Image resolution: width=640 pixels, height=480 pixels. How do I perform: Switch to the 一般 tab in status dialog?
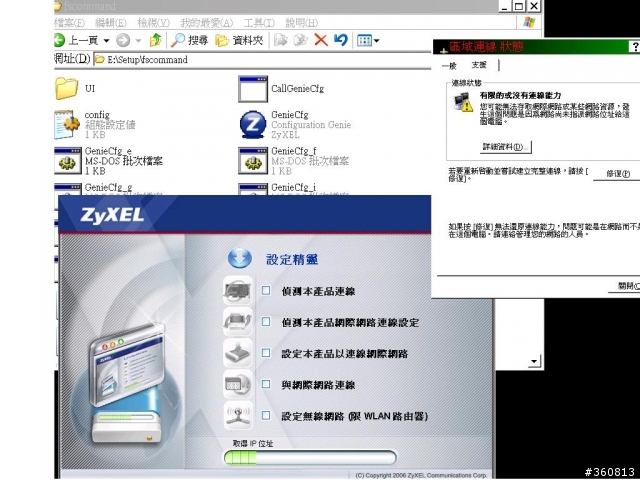tap(449, 66)
